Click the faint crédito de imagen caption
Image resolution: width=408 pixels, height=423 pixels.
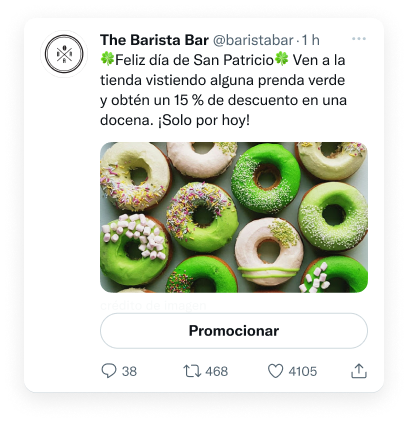click(x=153, y=305)
